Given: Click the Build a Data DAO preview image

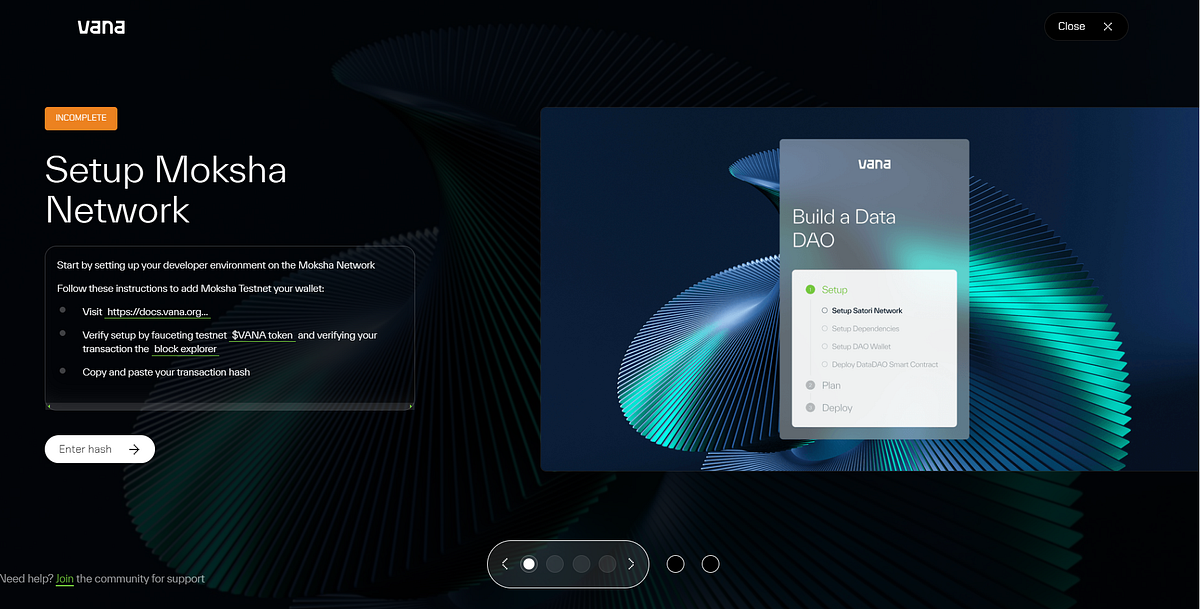Looking at the screenshot, I should click(868, 290).
